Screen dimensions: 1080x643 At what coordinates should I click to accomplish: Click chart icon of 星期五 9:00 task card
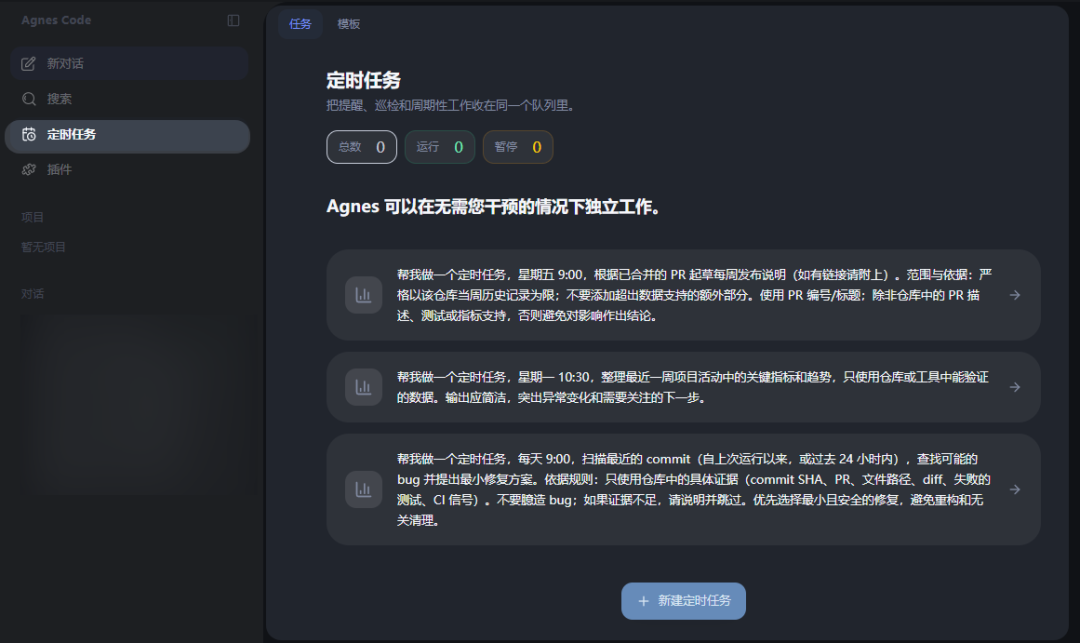pyautogui.click(x=364, y=295)
